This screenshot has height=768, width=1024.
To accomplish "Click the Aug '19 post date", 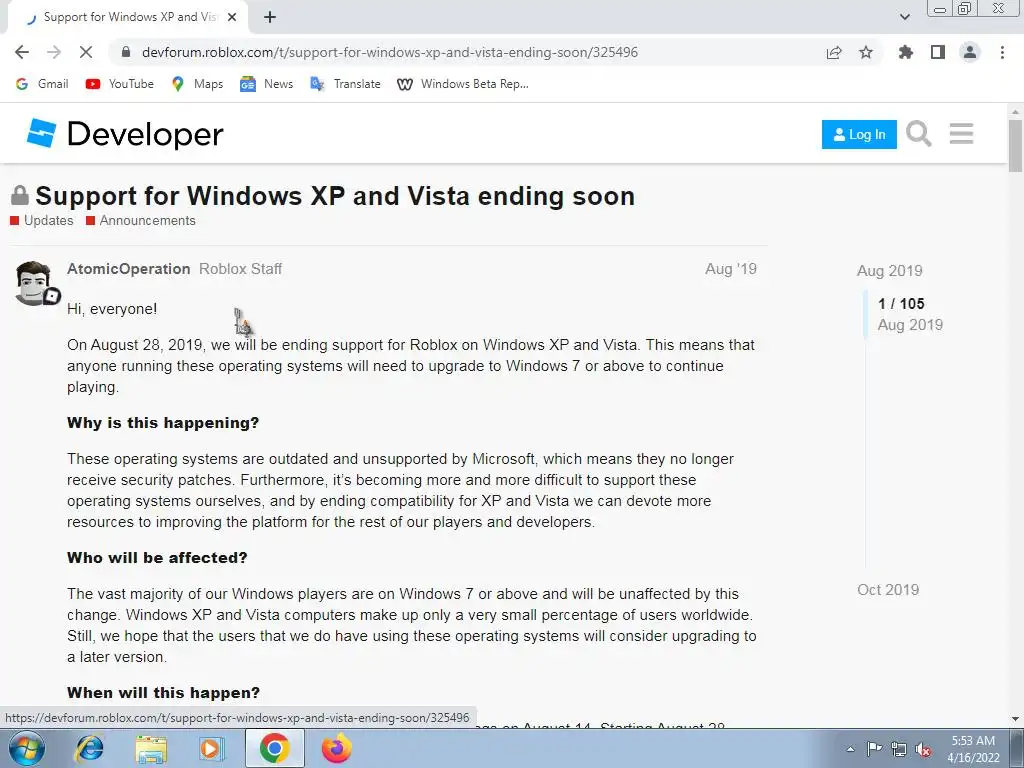I will click(731, 269).
